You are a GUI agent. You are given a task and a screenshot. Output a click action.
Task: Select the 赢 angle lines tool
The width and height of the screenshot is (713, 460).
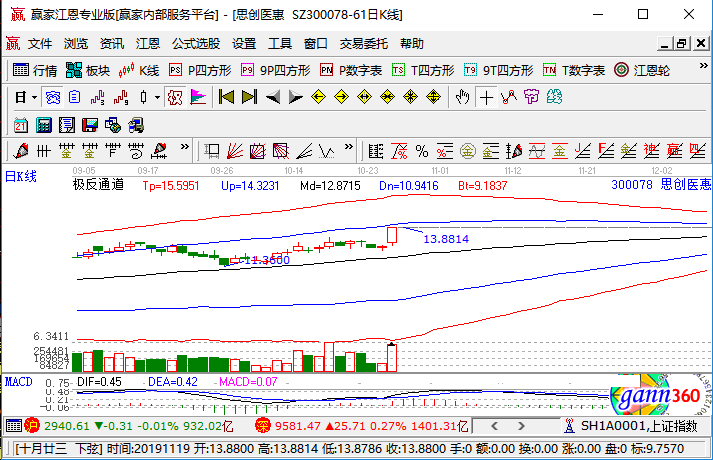[674, 151]
